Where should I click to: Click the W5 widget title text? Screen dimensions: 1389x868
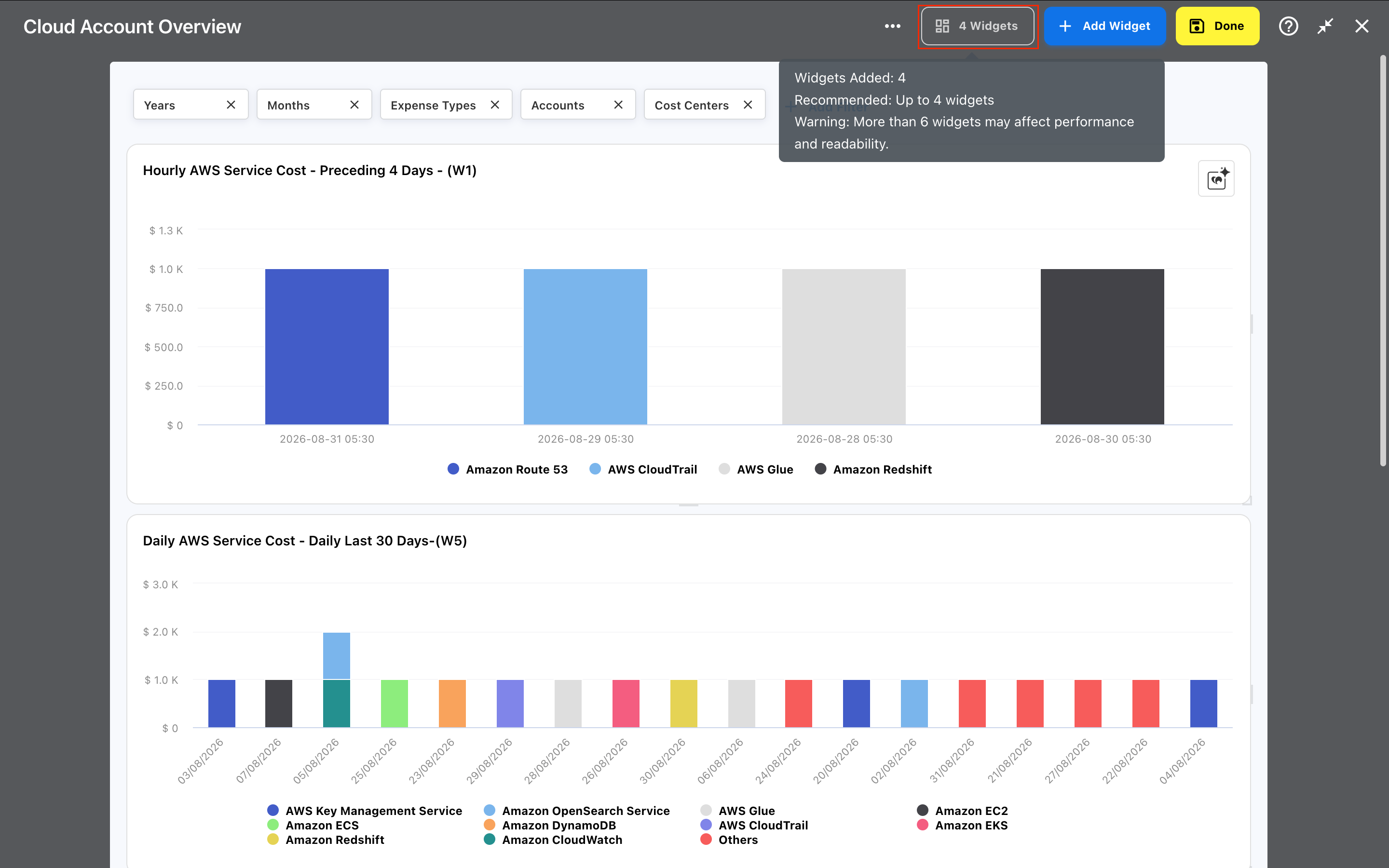305,541
